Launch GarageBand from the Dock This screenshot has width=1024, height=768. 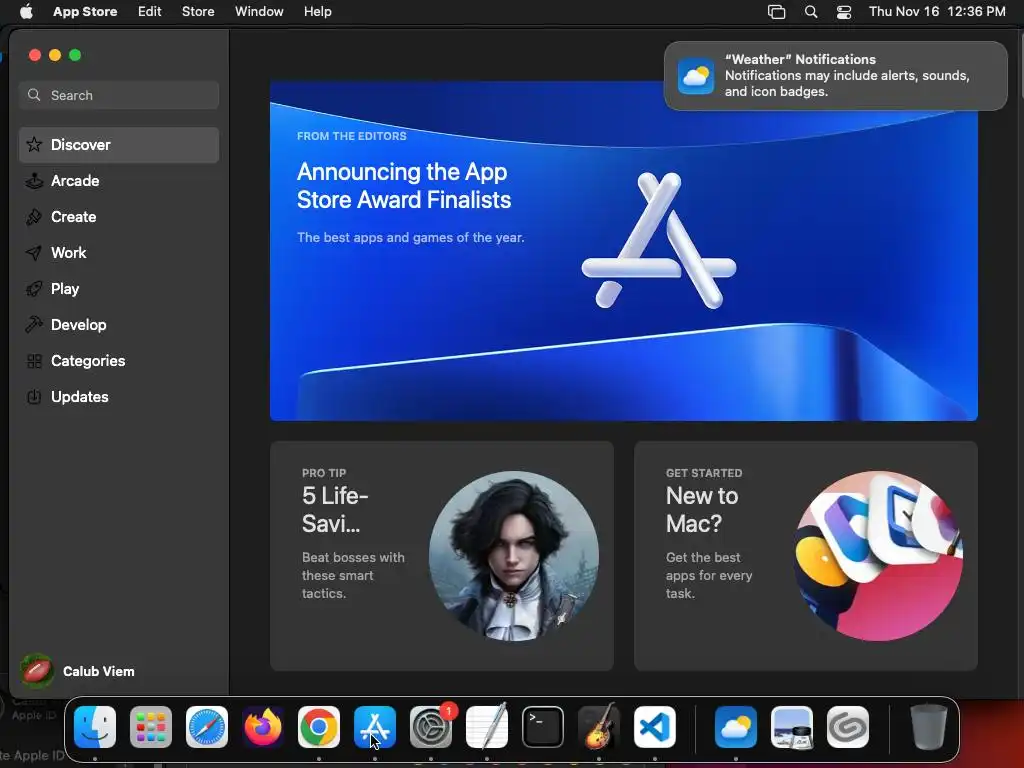point(599,727)
